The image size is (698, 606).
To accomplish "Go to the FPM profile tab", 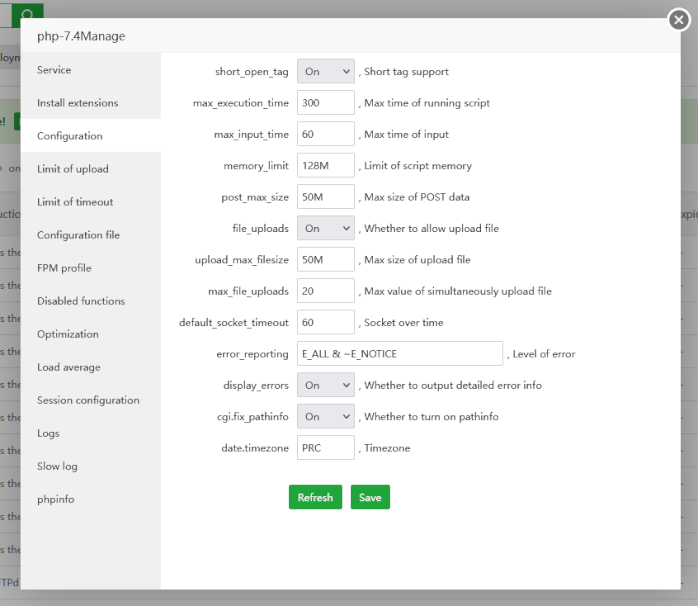I will (x=64, y=268).
